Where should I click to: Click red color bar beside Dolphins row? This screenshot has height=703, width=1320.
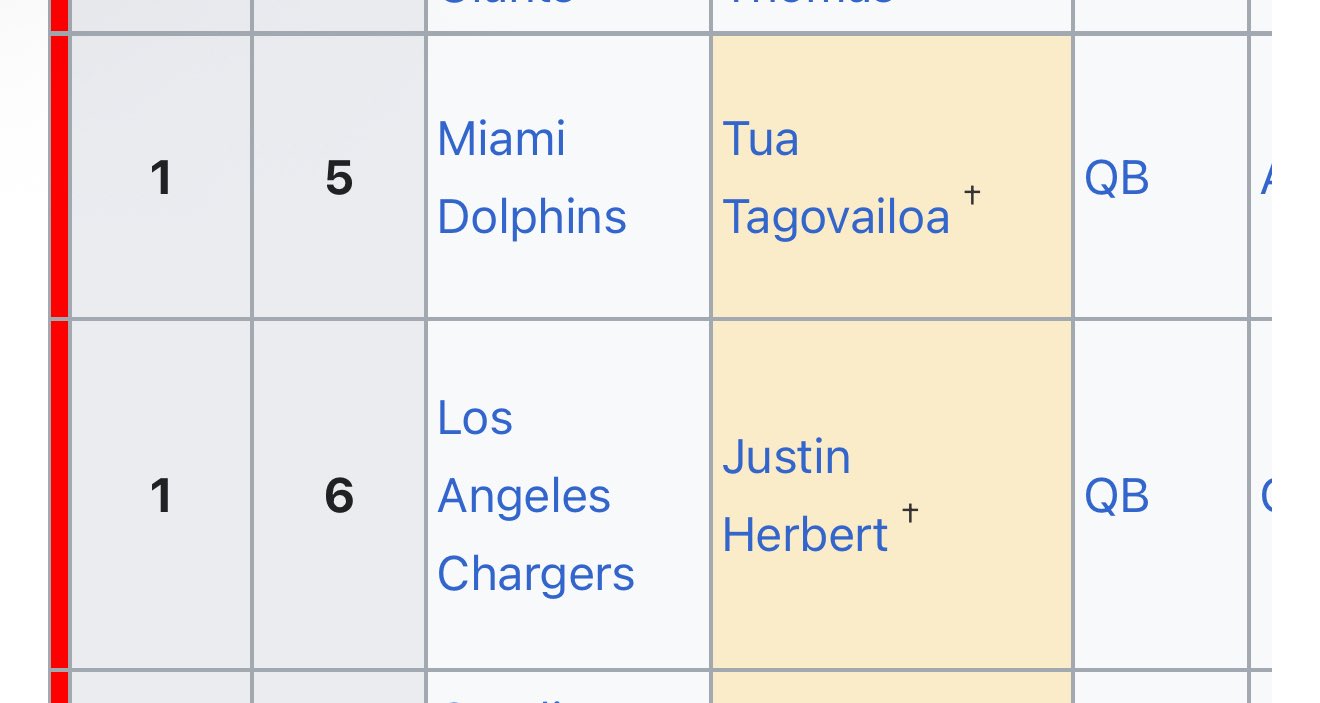click(59, 177)
